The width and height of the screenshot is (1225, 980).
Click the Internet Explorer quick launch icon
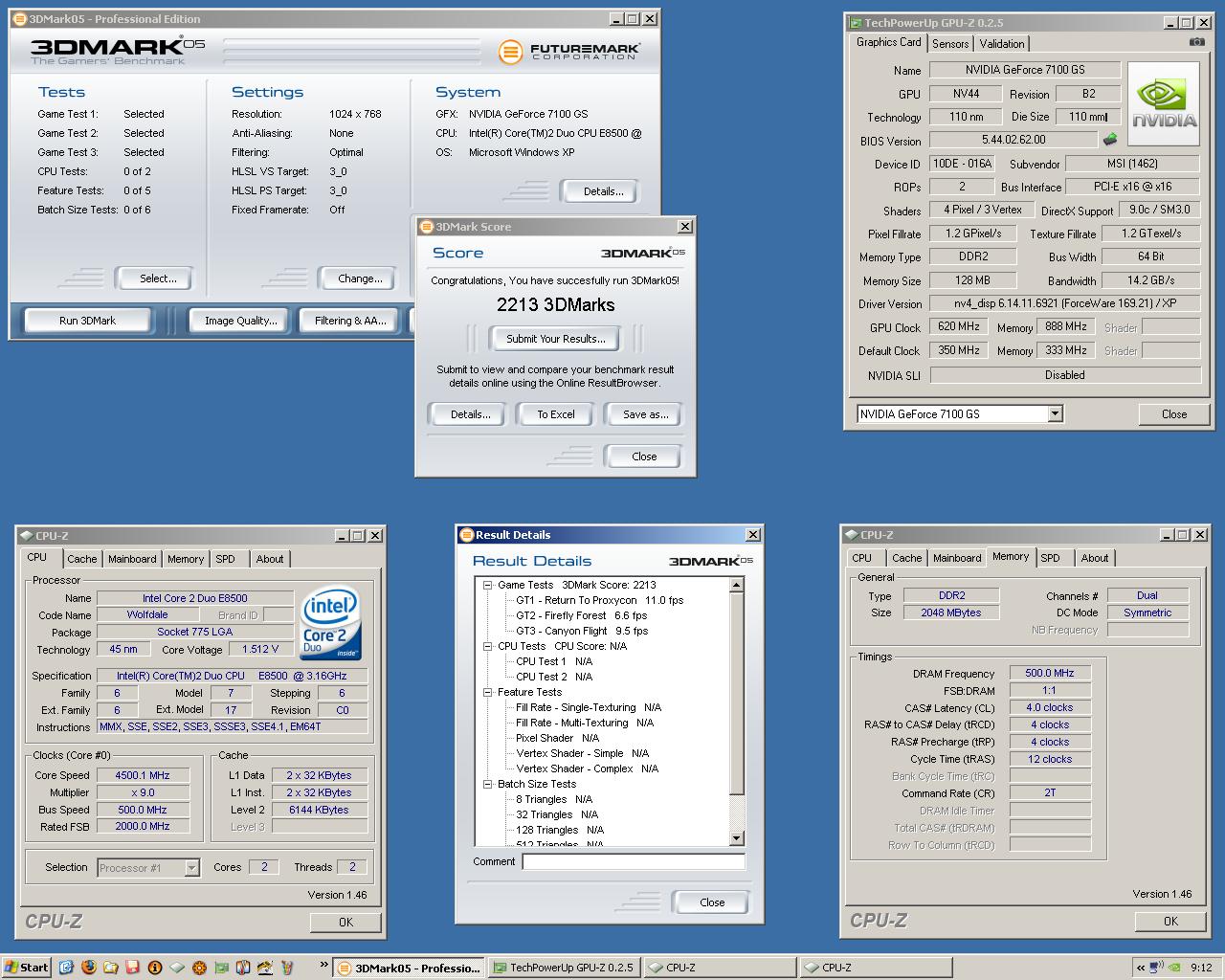click(66, 968)
